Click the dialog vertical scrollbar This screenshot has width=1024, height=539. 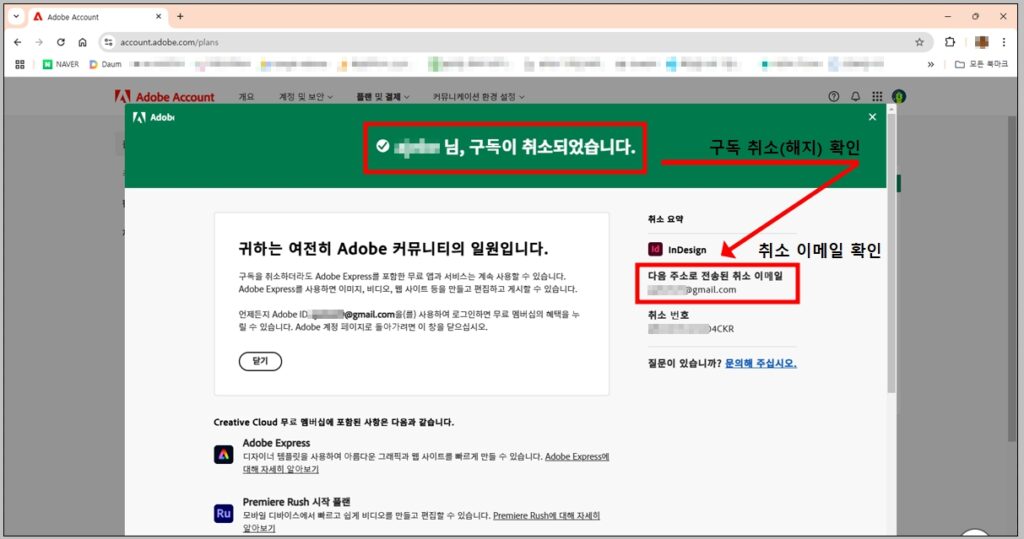pyautogui.click(x=891, y=252)
